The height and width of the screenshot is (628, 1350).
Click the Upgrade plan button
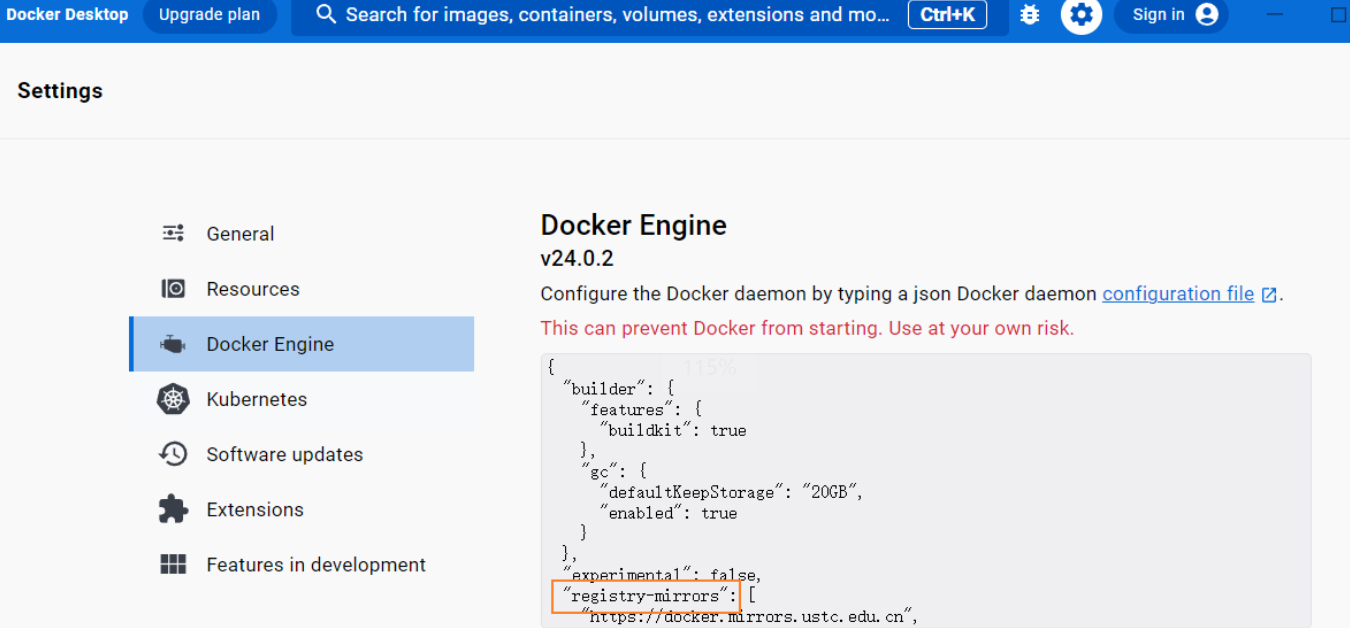coord(209,15)
